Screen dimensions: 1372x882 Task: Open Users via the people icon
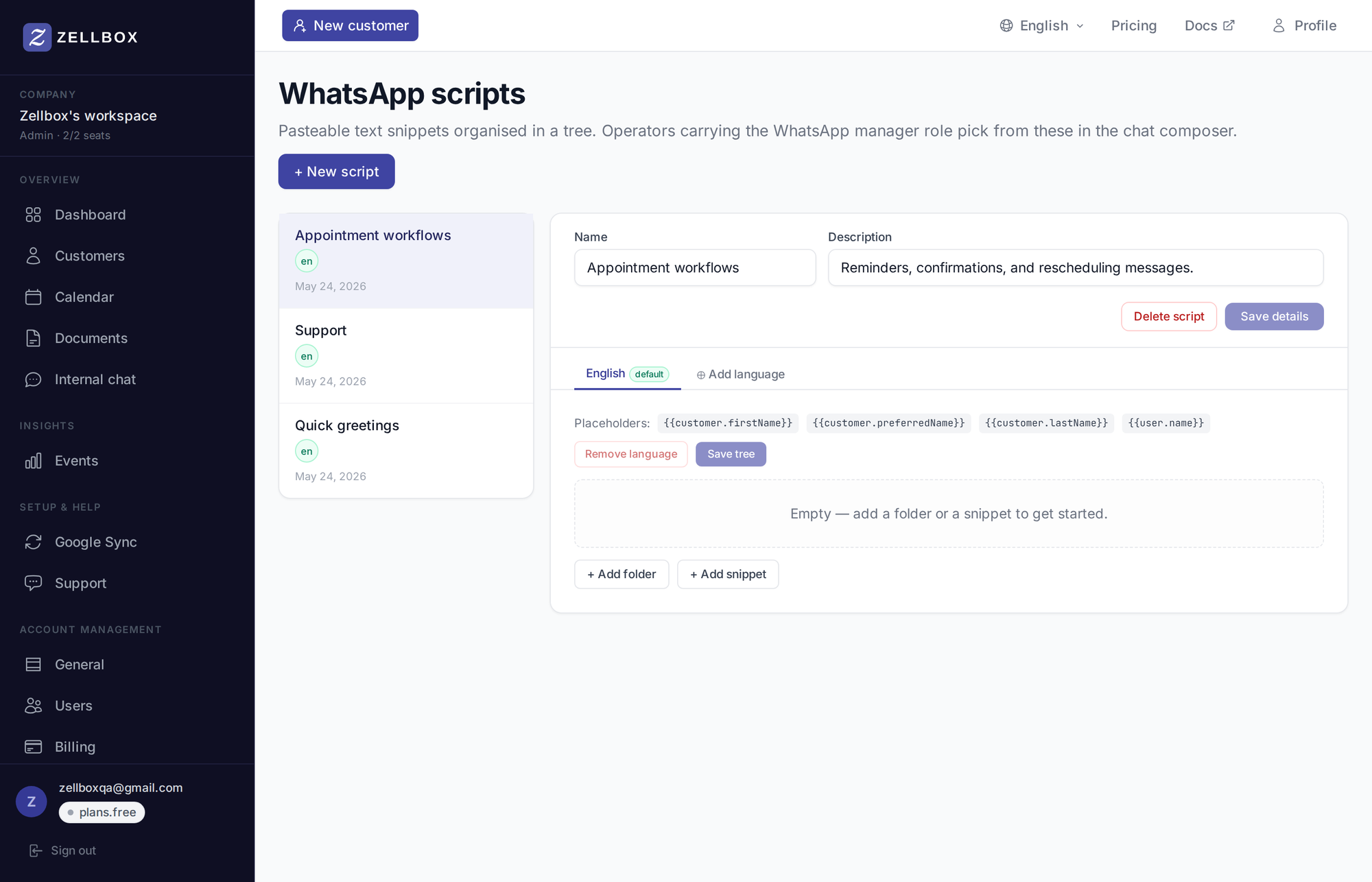pyautogui.click(x=33, y=706)
